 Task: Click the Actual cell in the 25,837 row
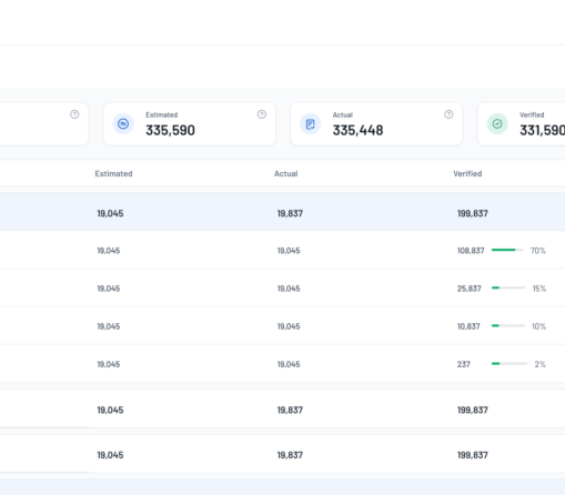coord(289,288)
